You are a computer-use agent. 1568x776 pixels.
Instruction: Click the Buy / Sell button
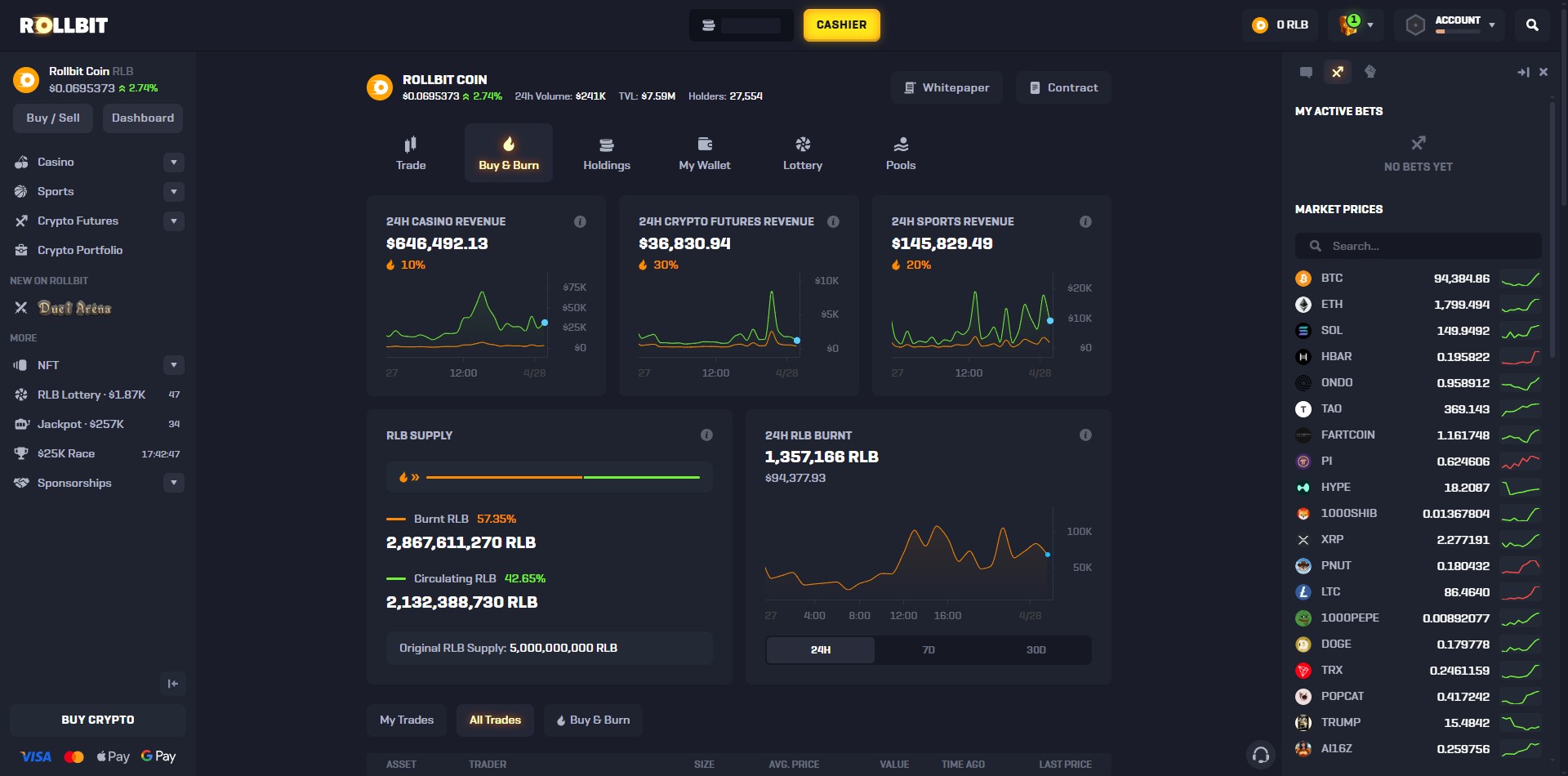coord(53,118)
